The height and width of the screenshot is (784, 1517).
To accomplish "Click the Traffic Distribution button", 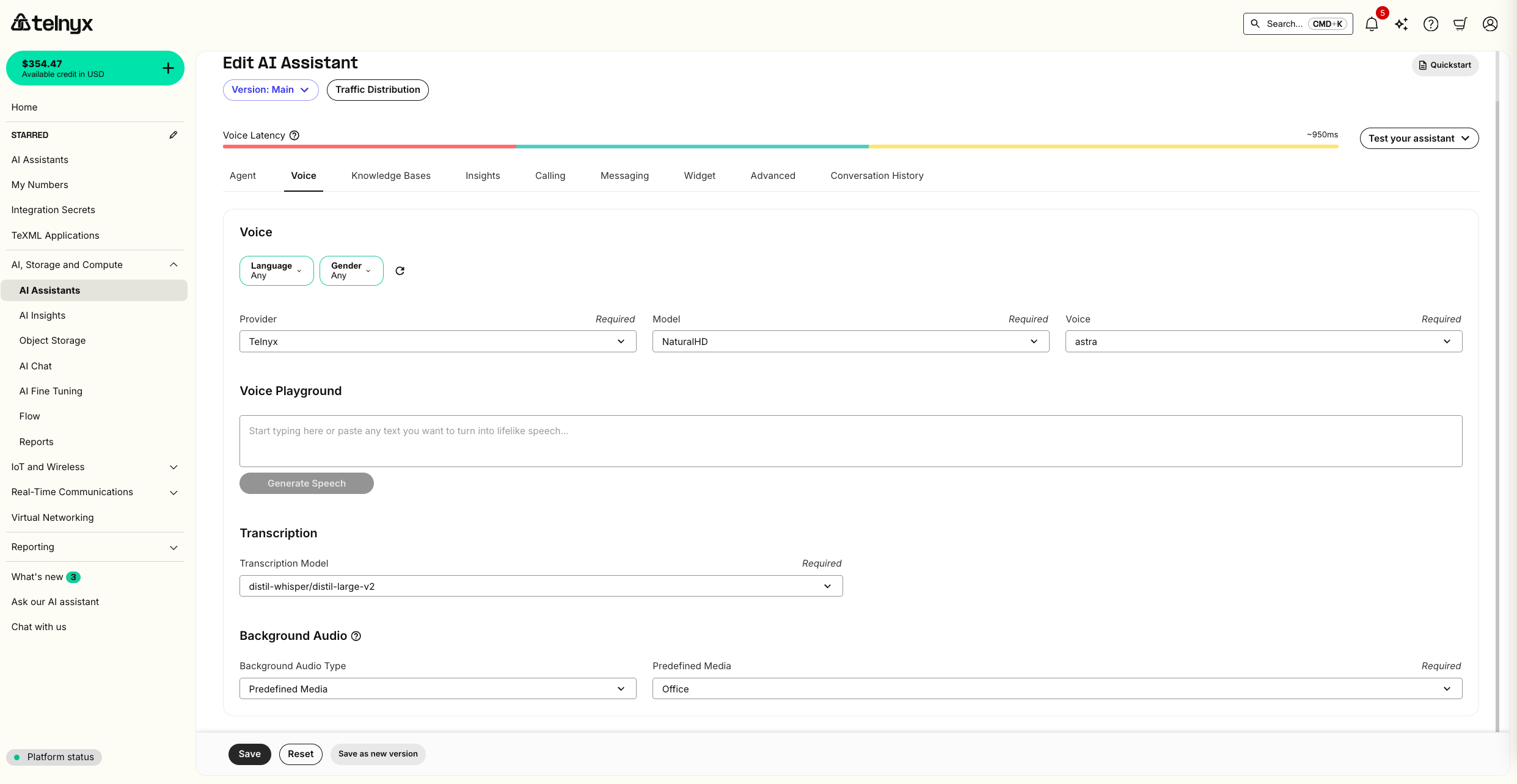I will (x=378, y=90).
